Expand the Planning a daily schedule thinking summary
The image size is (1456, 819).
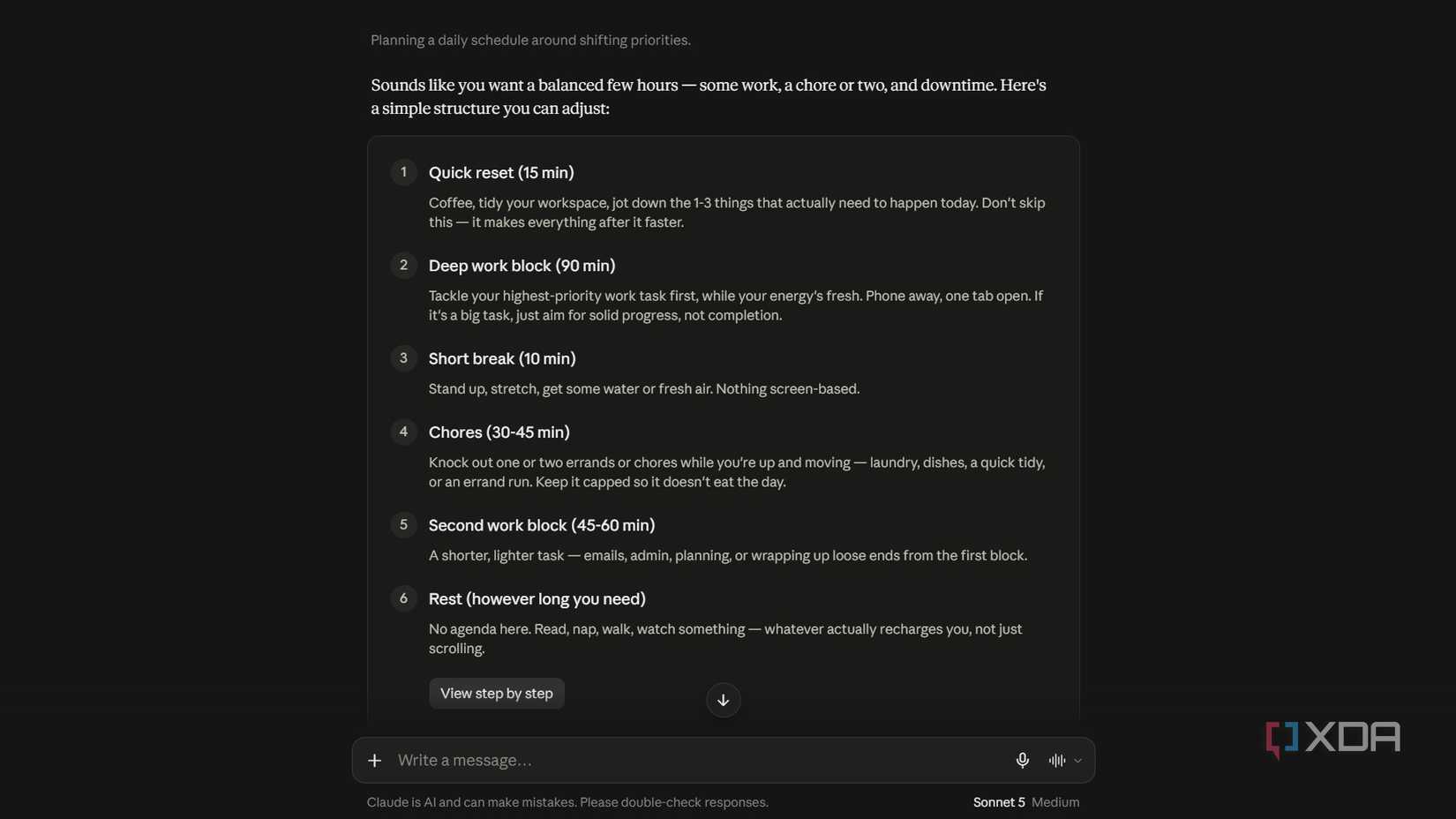pos(530,40)
